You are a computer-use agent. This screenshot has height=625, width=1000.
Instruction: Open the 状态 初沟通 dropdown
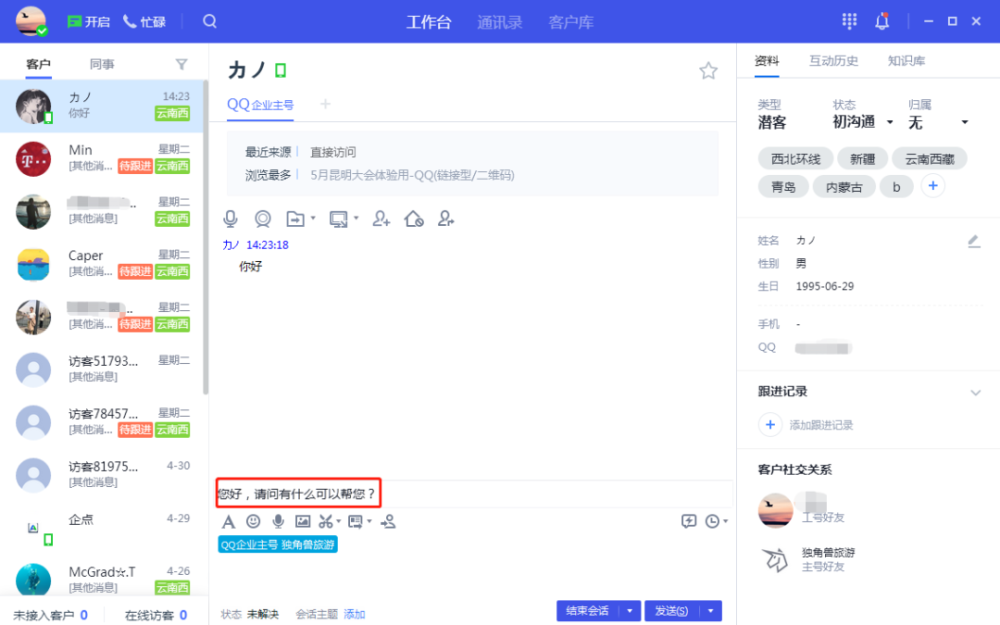(863, 121)
